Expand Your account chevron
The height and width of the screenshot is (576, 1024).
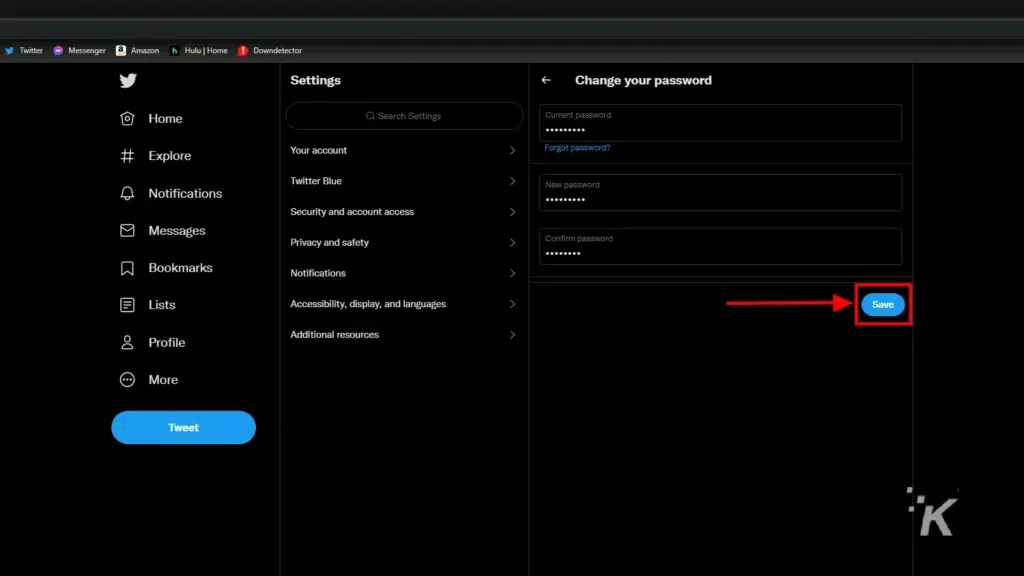click(513, 150)
